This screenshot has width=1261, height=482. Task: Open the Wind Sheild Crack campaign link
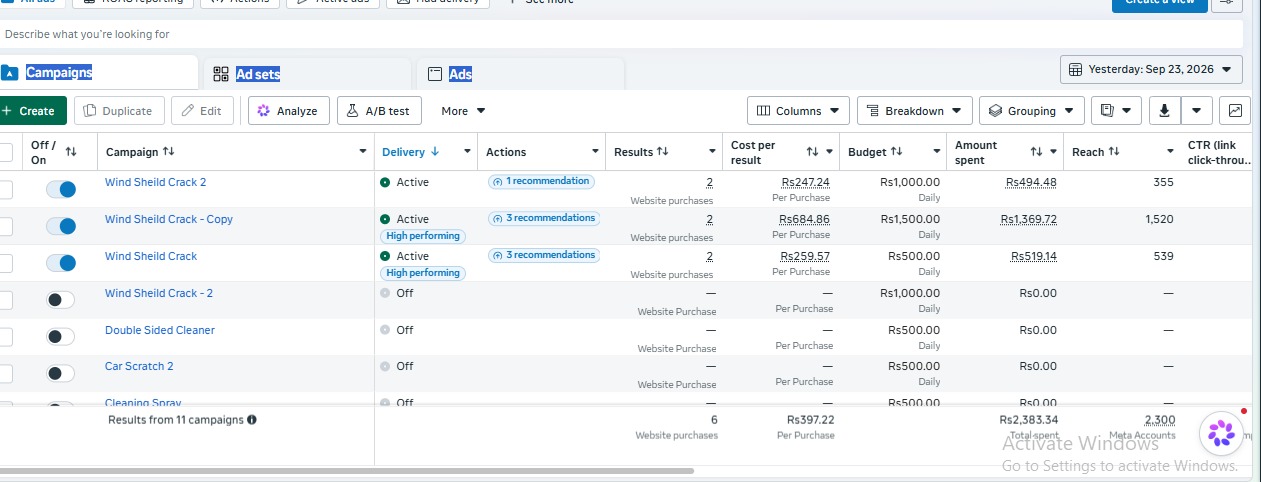point(151,256)
